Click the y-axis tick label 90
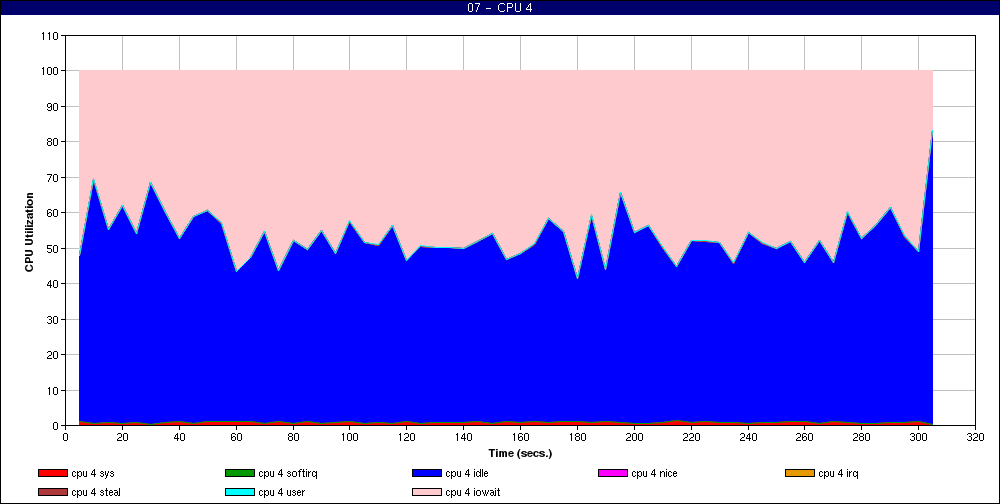The height and width of the screenshot is (504, 1000). [x=54, y=107]
